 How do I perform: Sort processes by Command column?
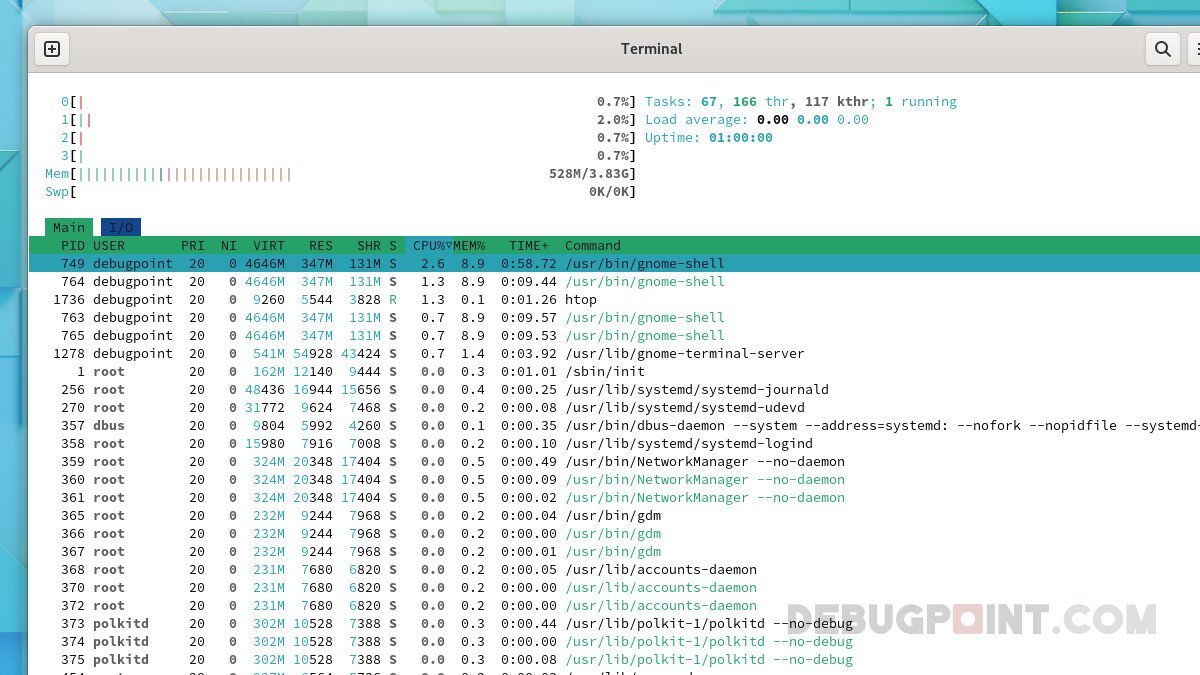[592, 245]
